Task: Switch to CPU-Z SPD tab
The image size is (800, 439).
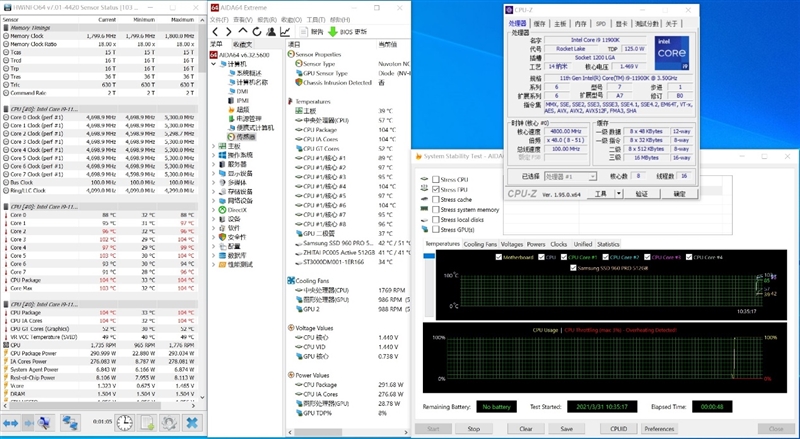Action: (x=601, y=23)
